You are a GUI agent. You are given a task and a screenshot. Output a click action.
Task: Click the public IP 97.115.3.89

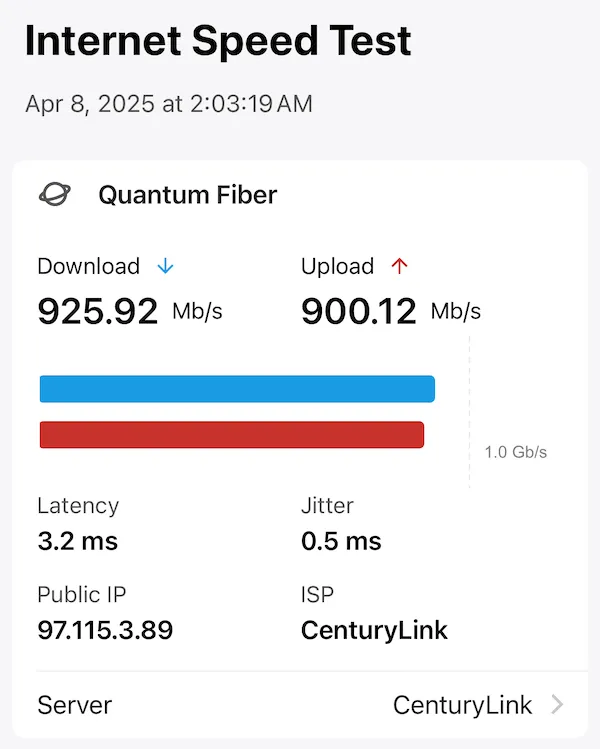point(105,630)
